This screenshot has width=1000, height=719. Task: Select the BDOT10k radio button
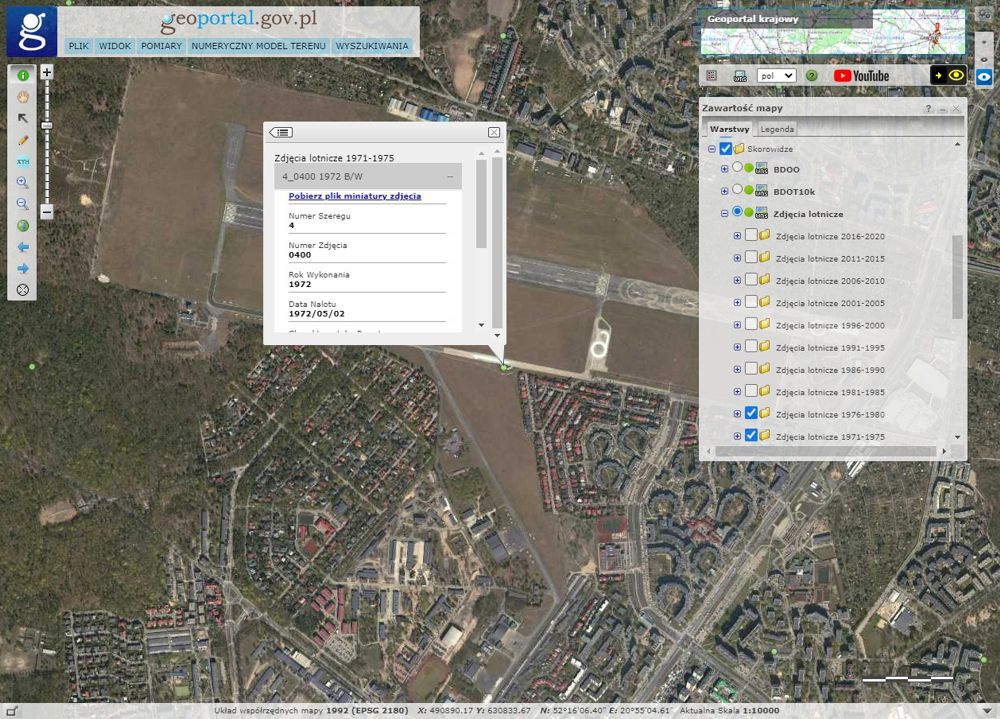(737, 189)
